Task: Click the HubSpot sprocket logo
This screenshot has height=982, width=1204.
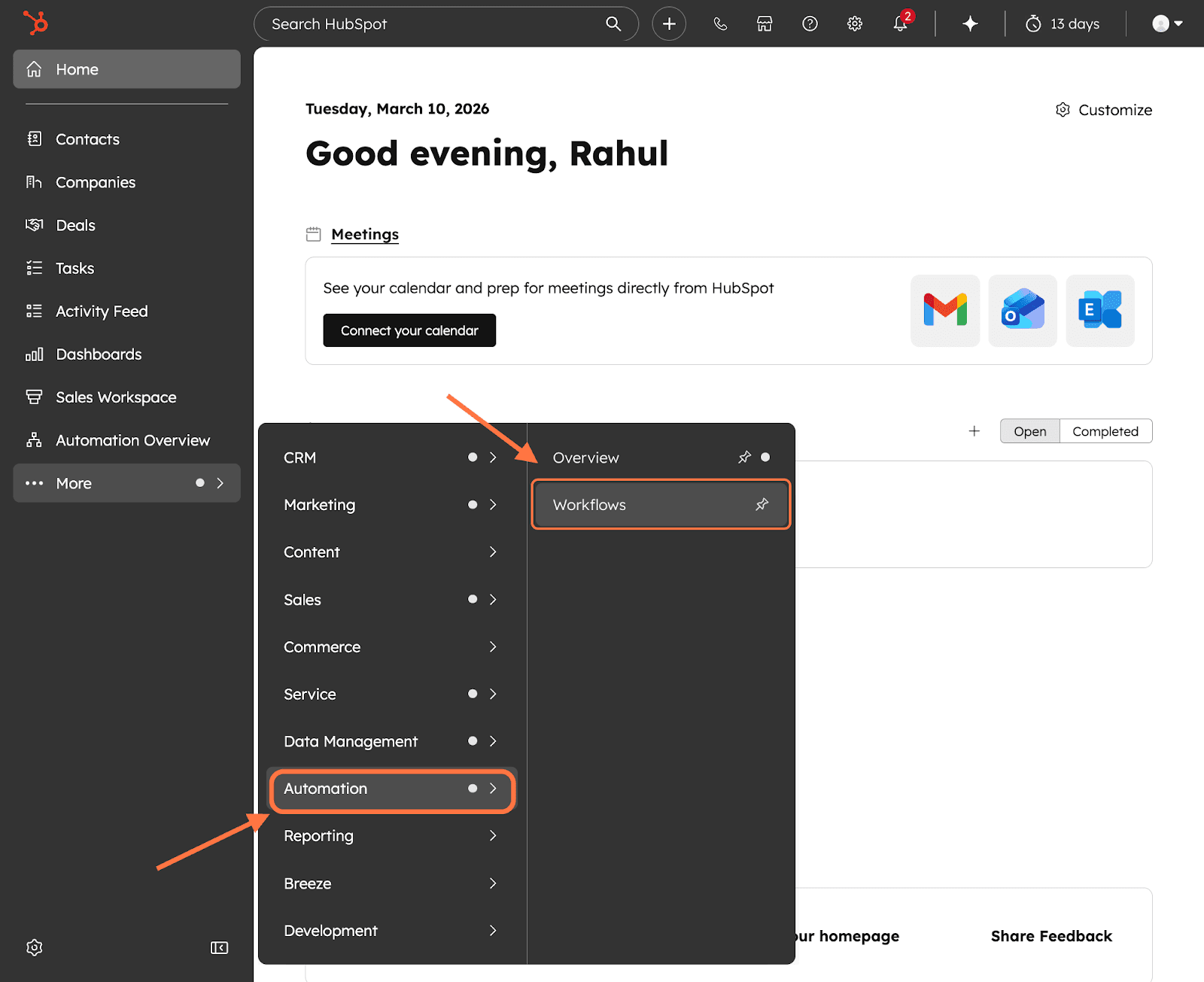Action: (35, 23)
